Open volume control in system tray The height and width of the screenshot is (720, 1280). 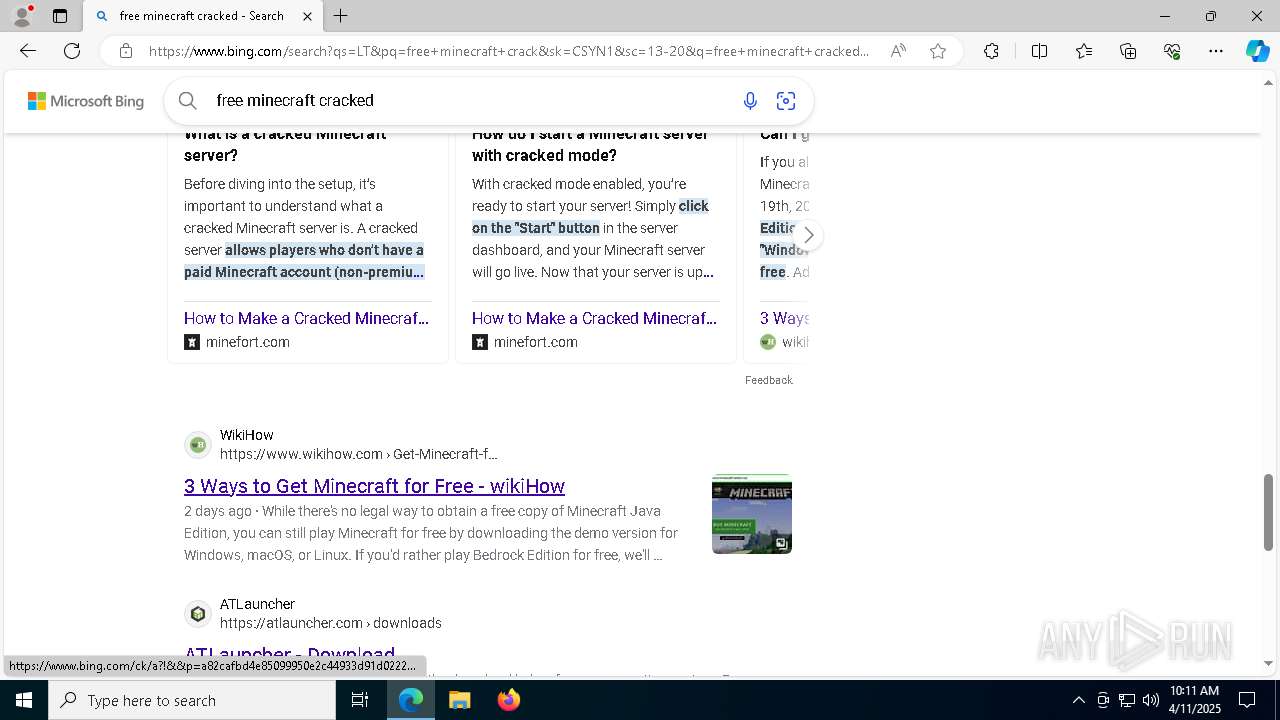pyautogui.click(x=1151, y=700)
